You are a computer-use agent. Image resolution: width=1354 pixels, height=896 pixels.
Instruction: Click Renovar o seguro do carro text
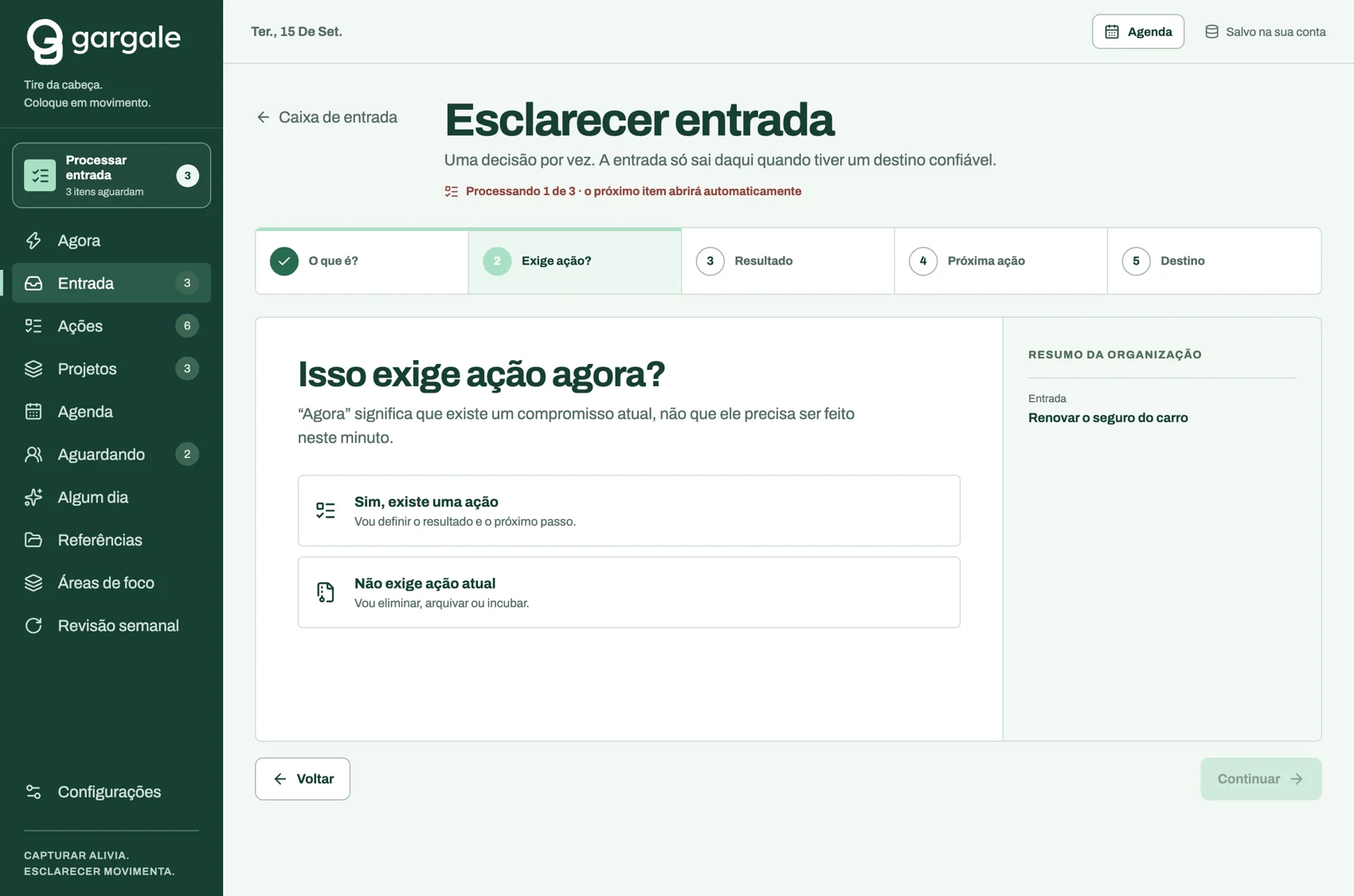(1108, 417)
